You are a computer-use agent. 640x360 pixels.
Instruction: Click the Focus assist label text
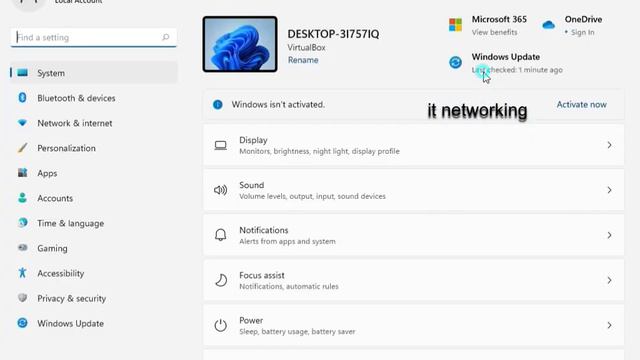click(x=262, y=276)
